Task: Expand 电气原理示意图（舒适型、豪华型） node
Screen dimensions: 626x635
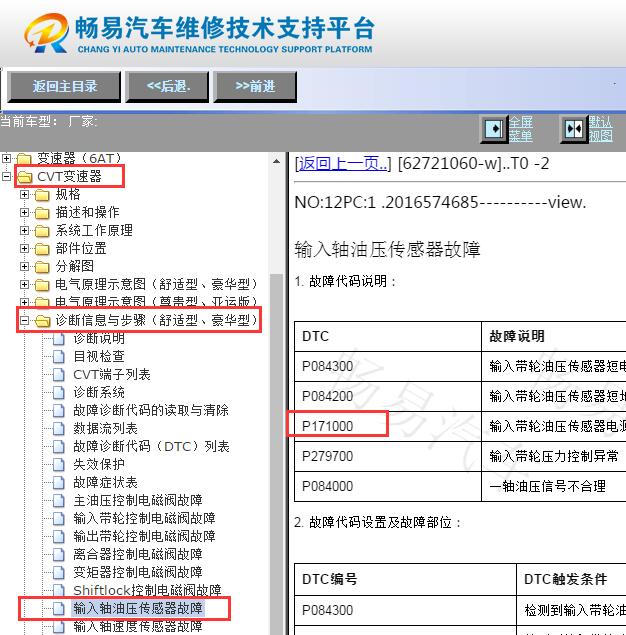Action: [24, 284]
